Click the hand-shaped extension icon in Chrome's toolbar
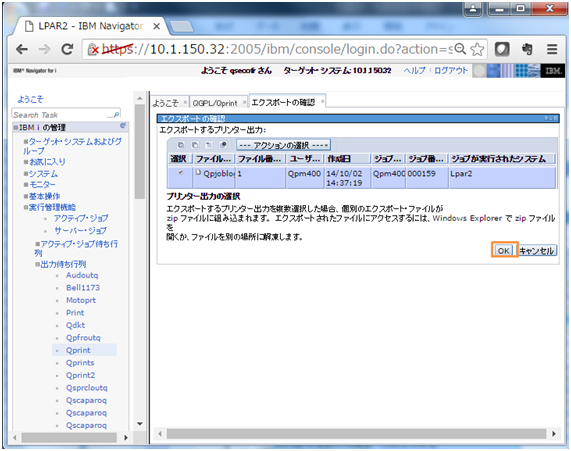571x451 pixels. [527, 49]
